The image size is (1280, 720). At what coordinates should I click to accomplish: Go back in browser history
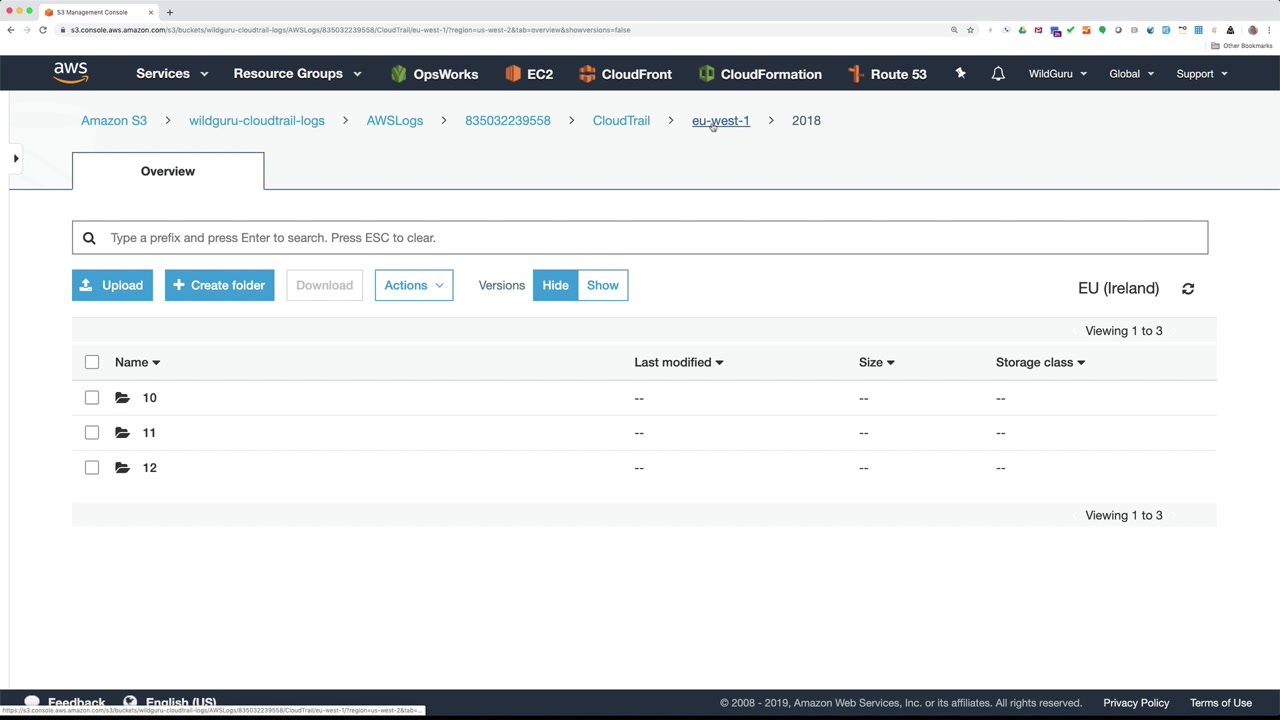11,30
